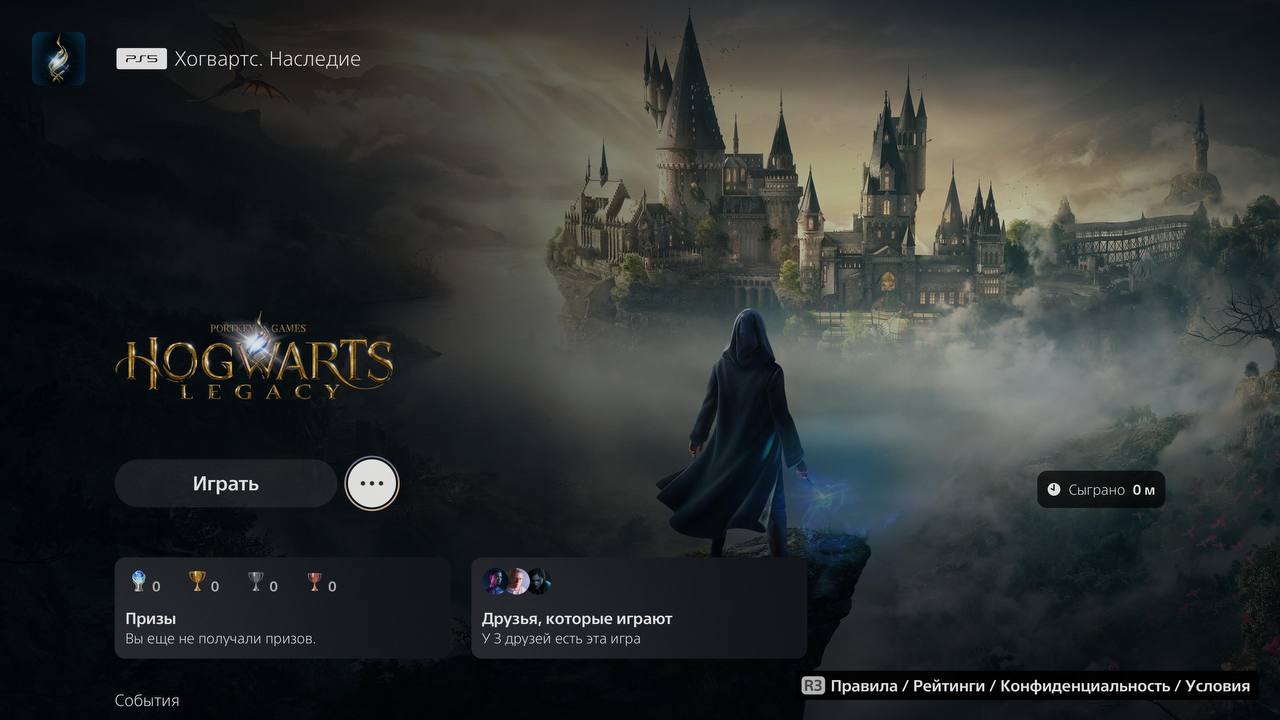Viewport: 1280px width, 720px height.
Task: Start the game with the Играть button
Action: 226,484
